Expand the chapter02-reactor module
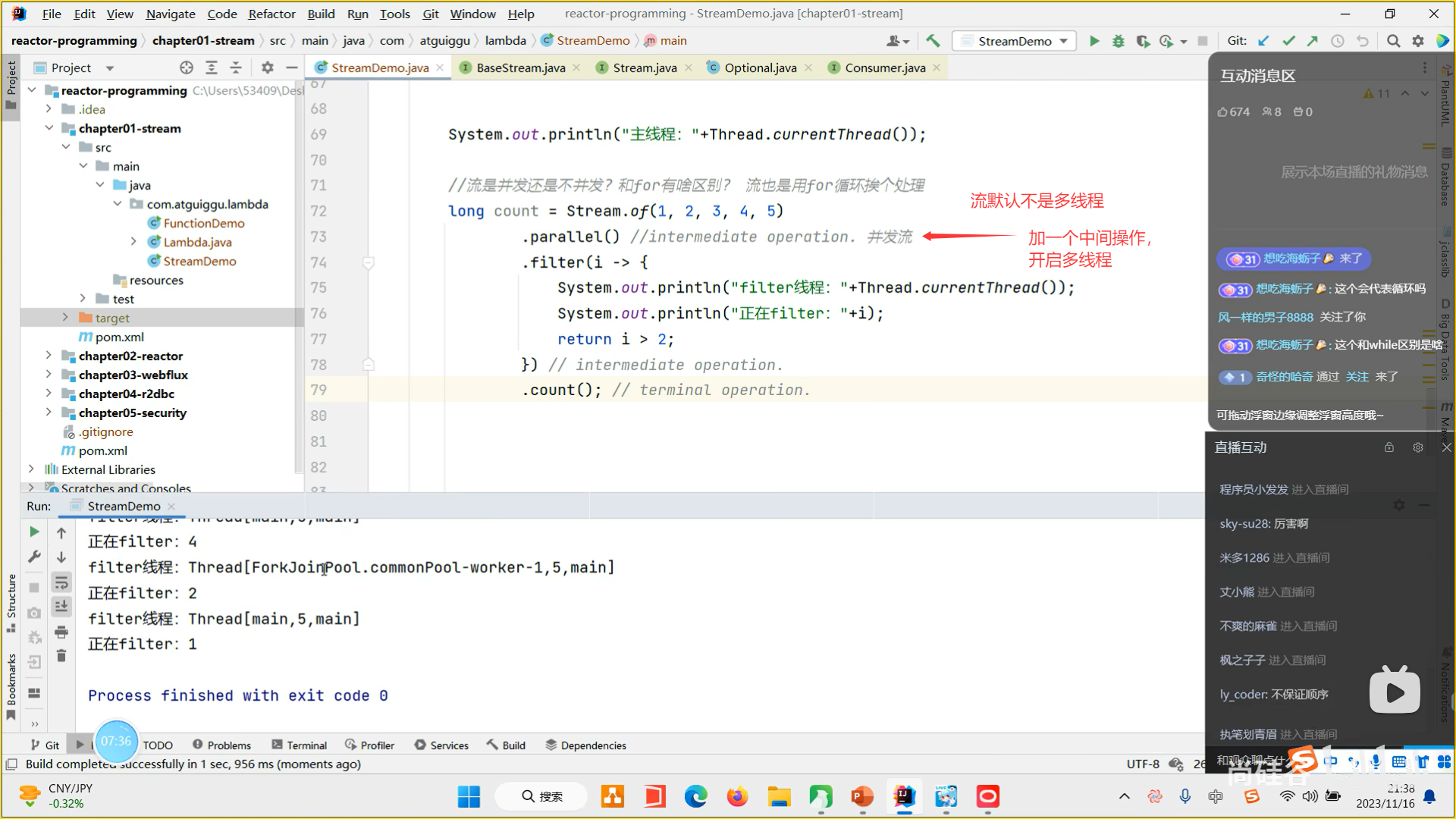1456x819 pixels. [49, 356]
